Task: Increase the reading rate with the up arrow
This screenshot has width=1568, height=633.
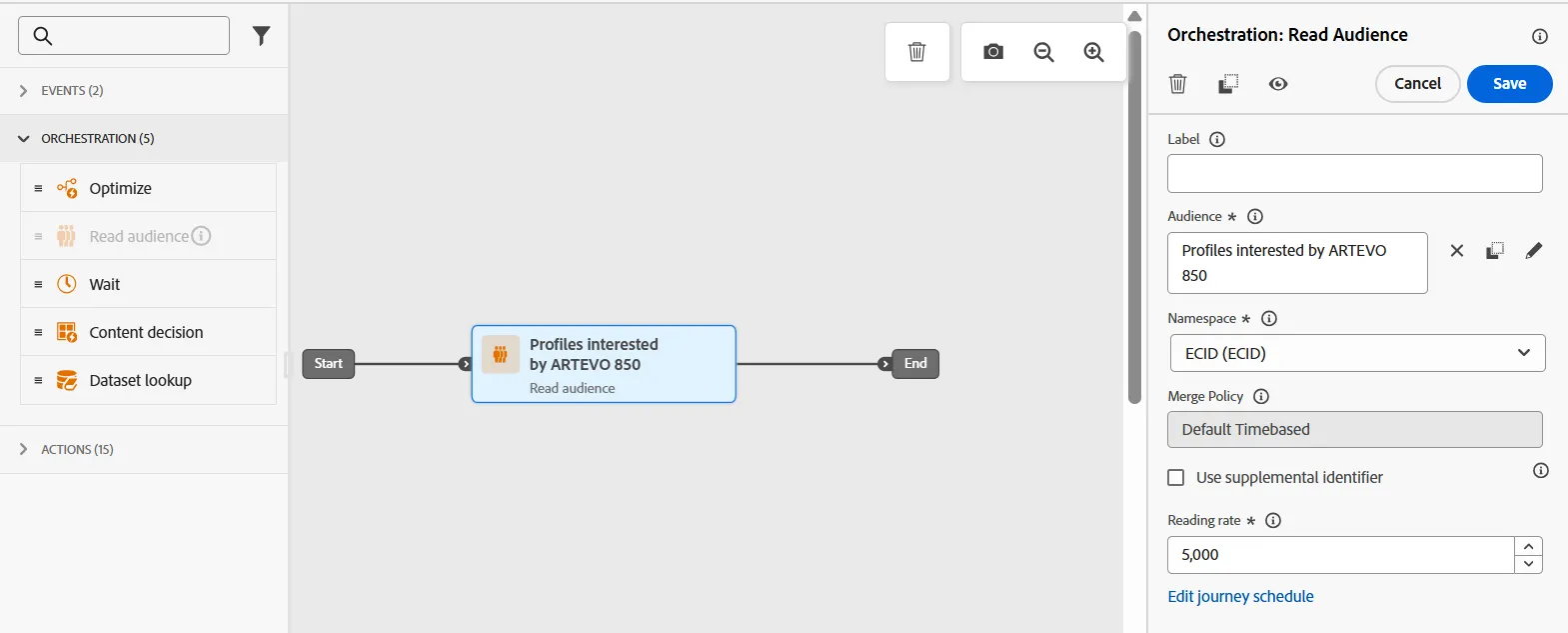Action: (1529, 546)
